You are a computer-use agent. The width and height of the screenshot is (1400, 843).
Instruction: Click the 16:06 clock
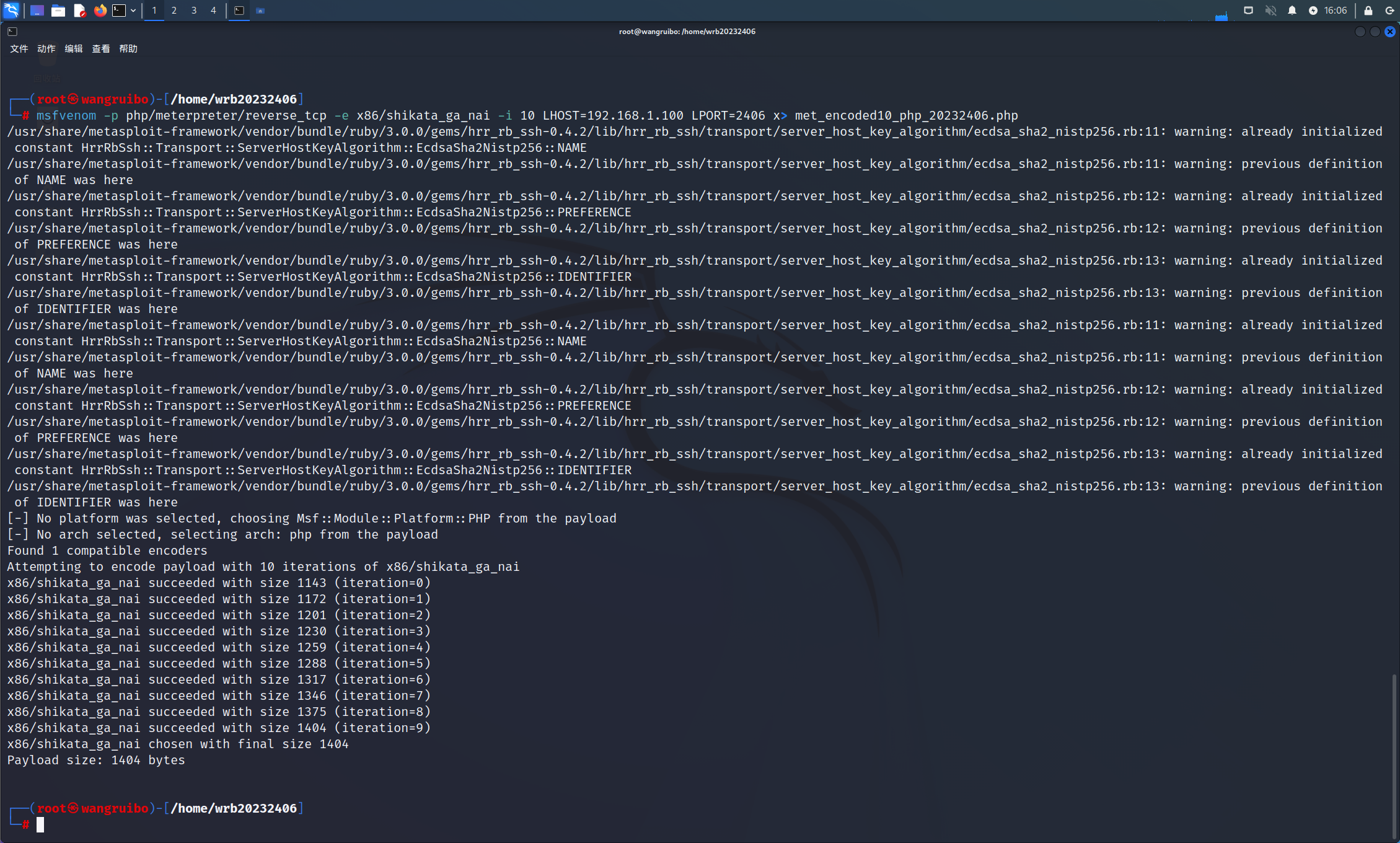point(1336,11)
